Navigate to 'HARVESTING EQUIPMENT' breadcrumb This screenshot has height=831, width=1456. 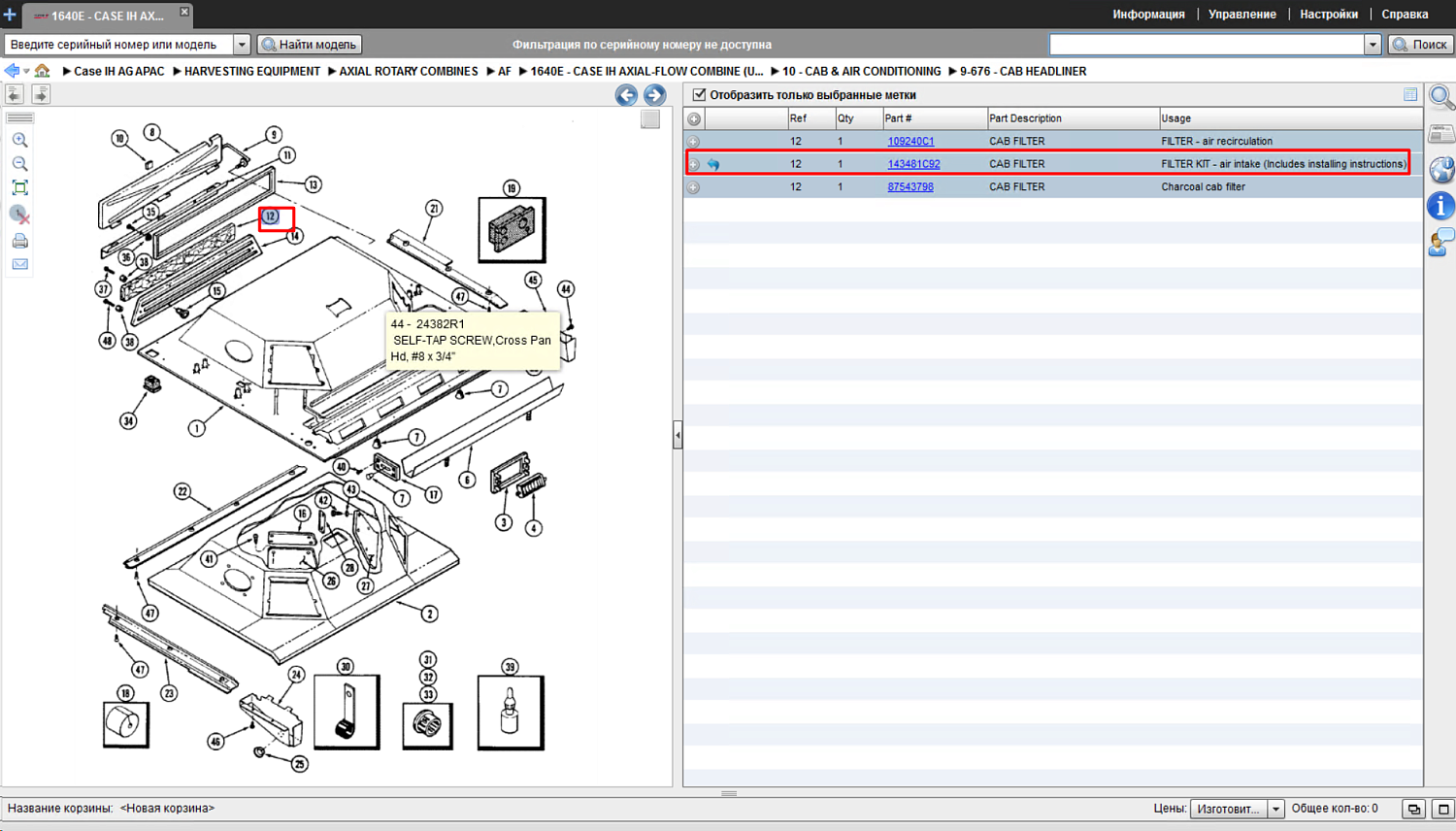[x=252, y=71]
